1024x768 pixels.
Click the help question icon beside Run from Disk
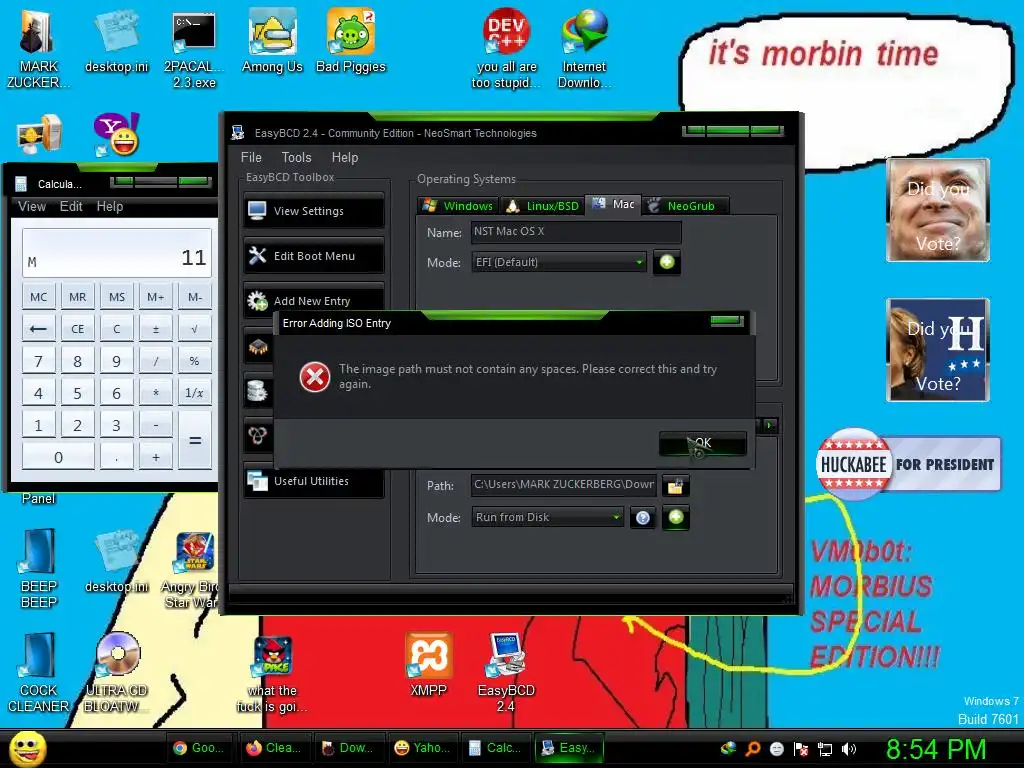[x=643, y=518]
